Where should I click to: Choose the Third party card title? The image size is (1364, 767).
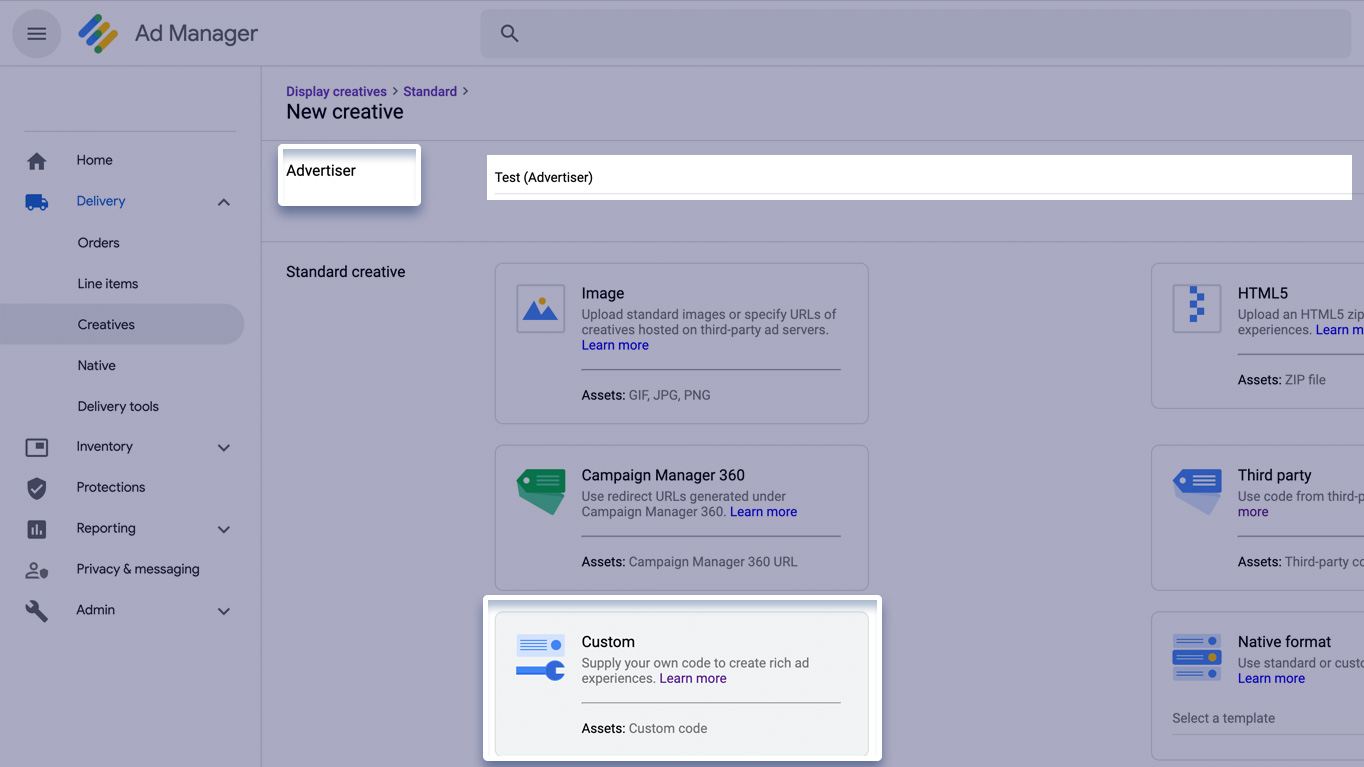(x=1274, y=475)
